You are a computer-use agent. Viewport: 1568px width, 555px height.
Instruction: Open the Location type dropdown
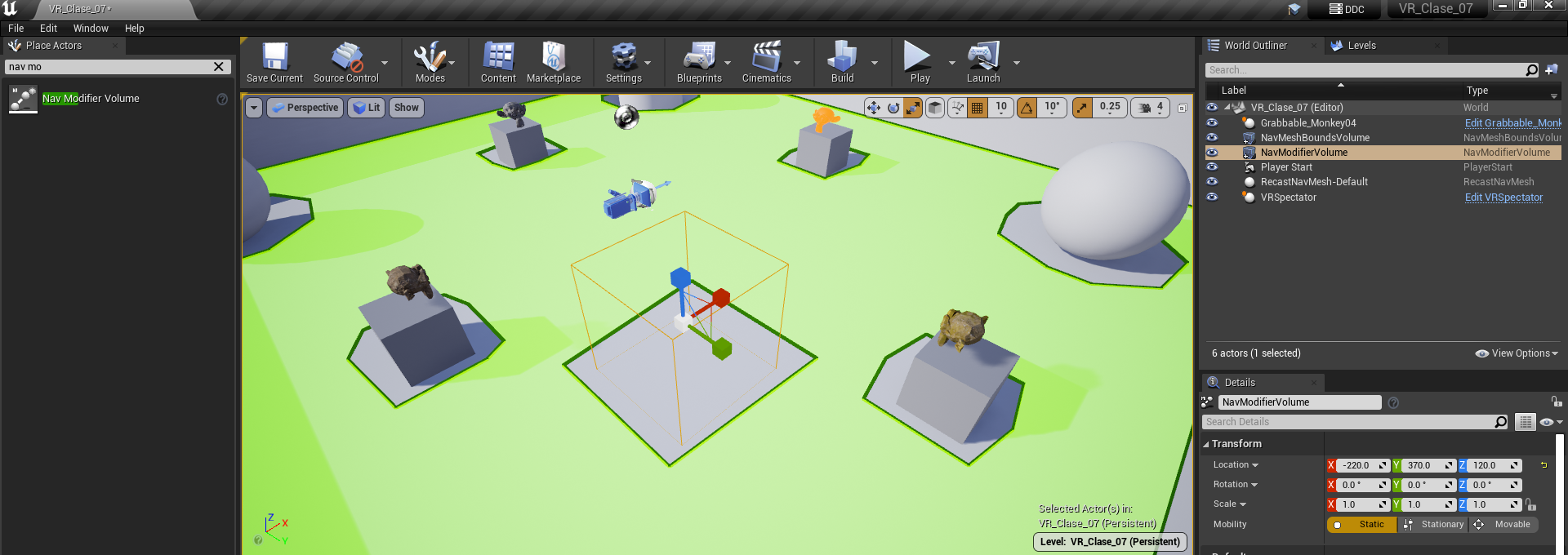[1236, 465]
